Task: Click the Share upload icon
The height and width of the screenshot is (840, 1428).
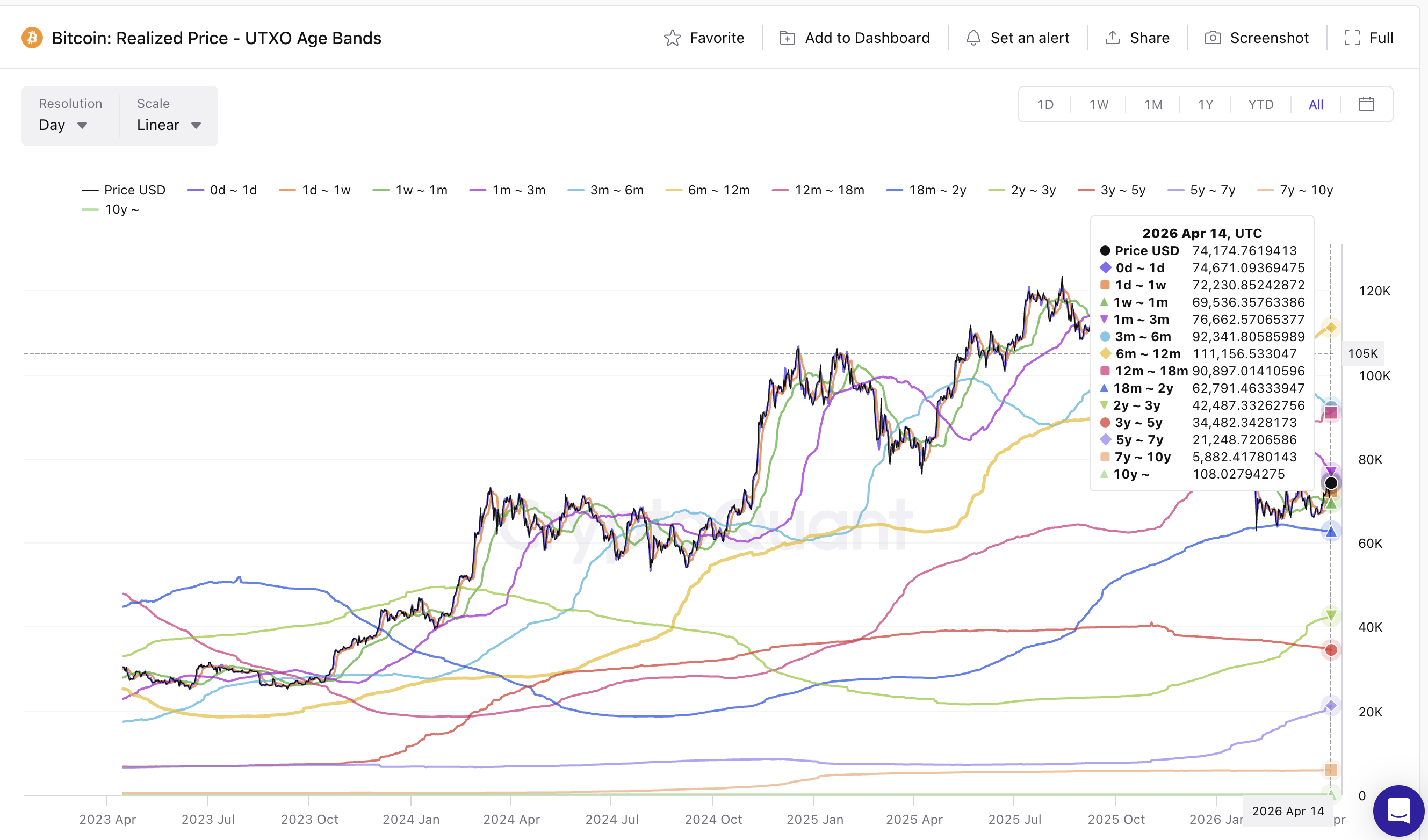Action: (1113, 38)
